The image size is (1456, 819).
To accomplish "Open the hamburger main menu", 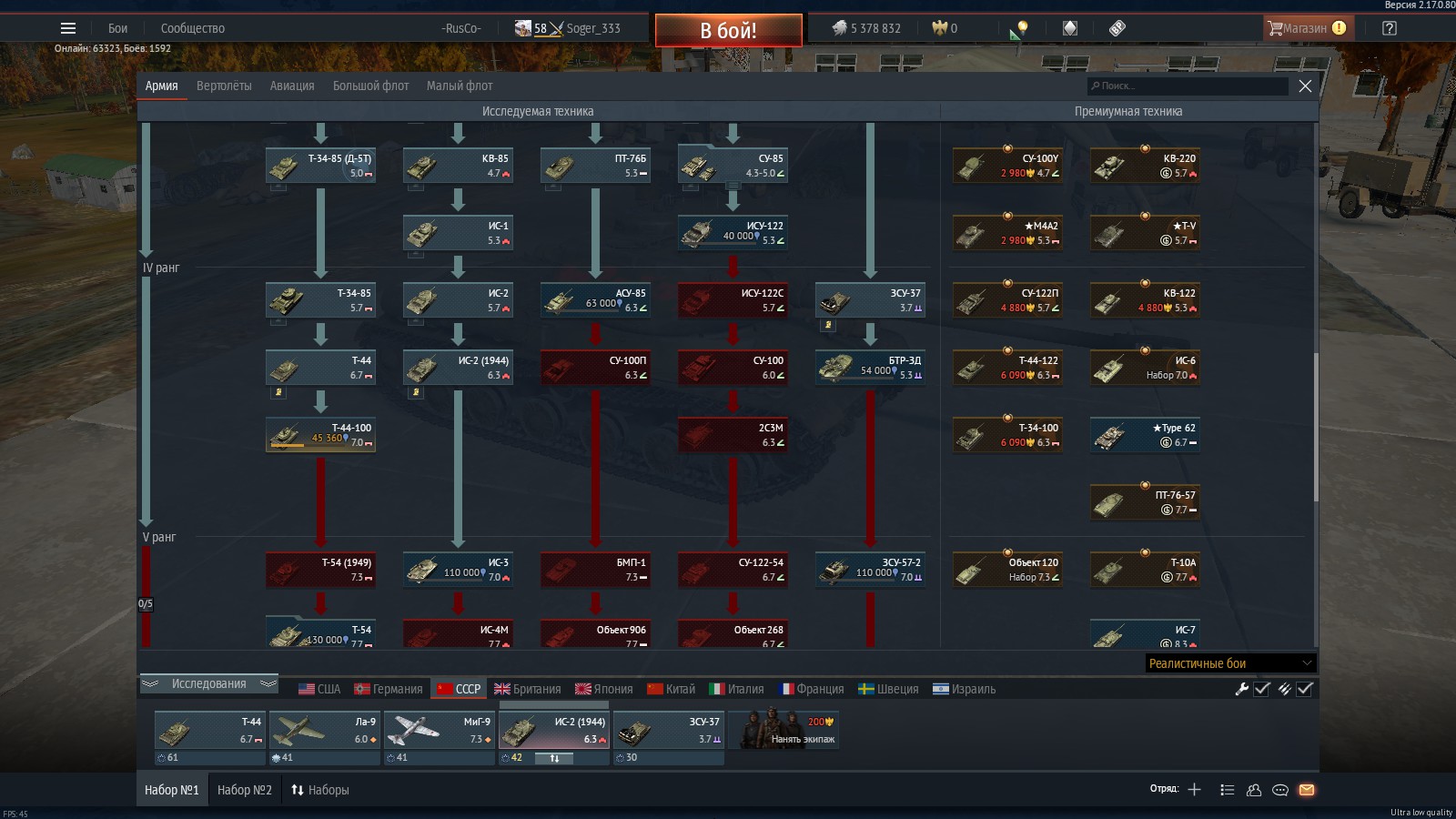I will [x=68, y=28].
